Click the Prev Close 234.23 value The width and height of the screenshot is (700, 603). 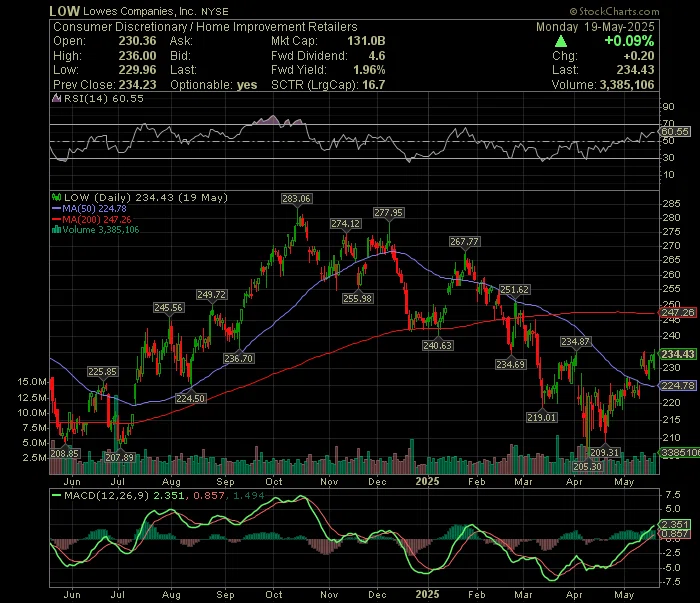pyautogui.click(x=138, y=85)
